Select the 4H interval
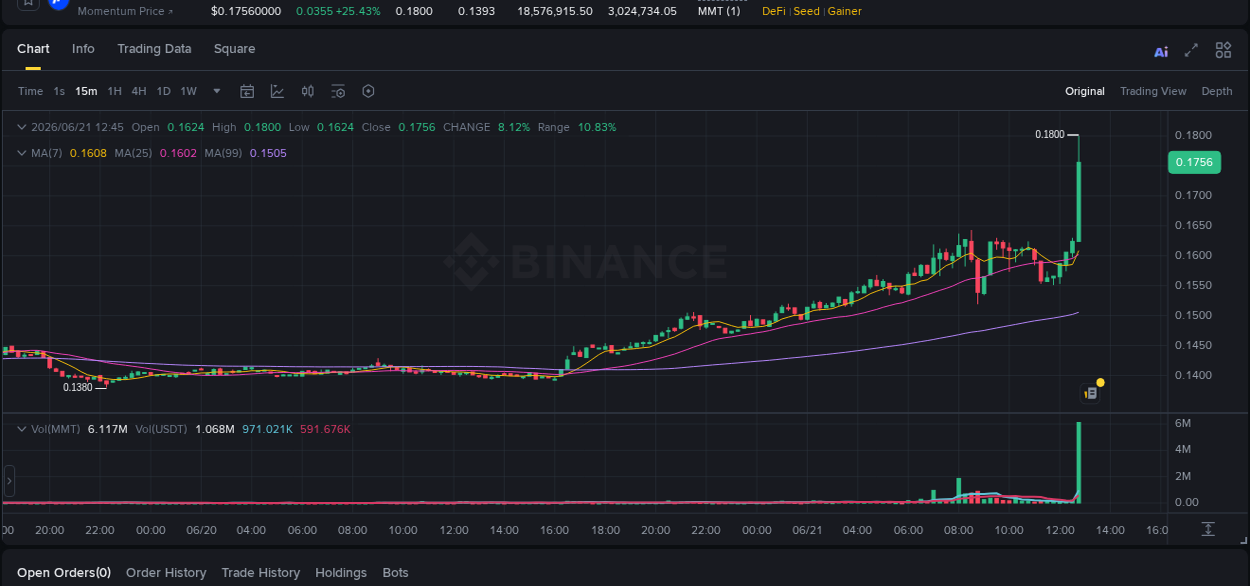The image size is (1250, 586). click(138, 91)
